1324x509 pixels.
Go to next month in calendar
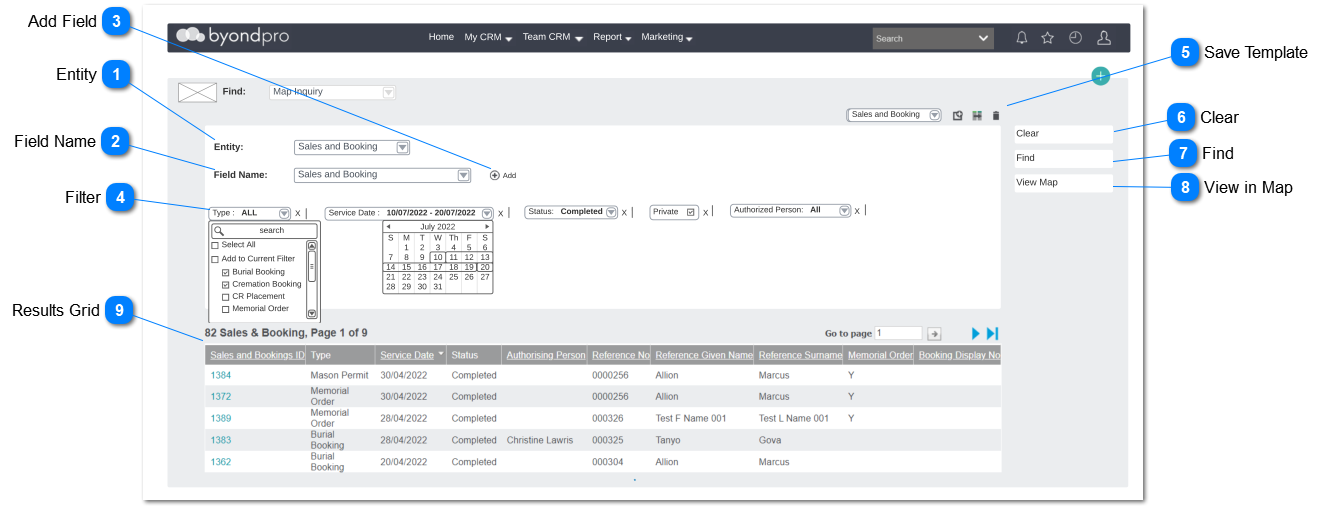(487, 227)
